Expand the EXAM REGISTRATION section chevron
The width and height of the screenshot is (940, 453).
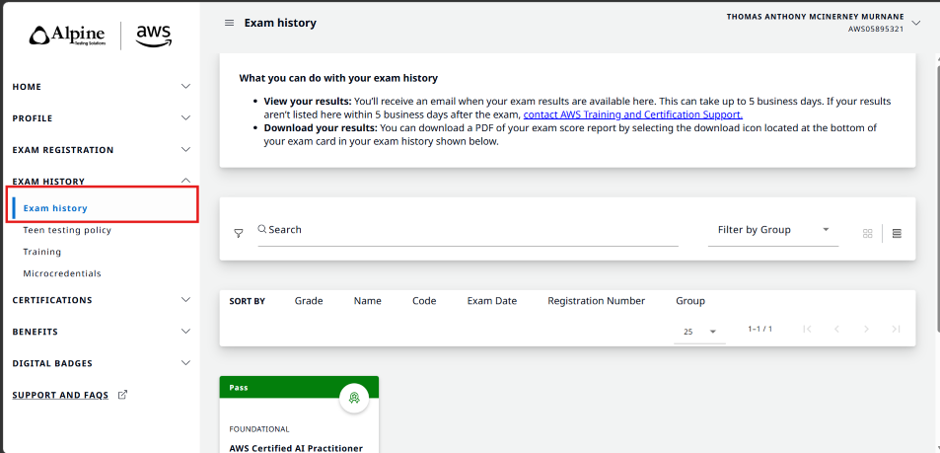pyautogui.click(x=186, y=149)
